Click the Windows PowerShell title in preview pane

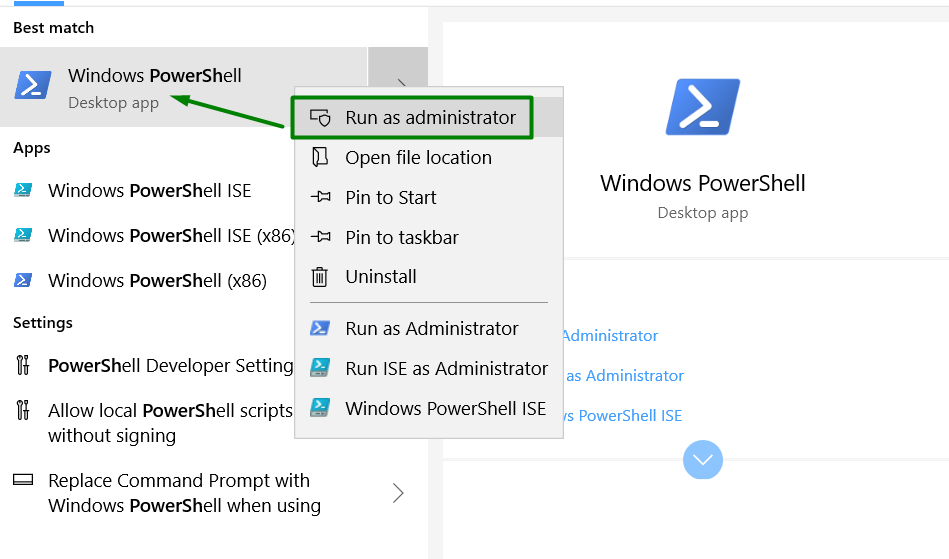pos(703,183)
